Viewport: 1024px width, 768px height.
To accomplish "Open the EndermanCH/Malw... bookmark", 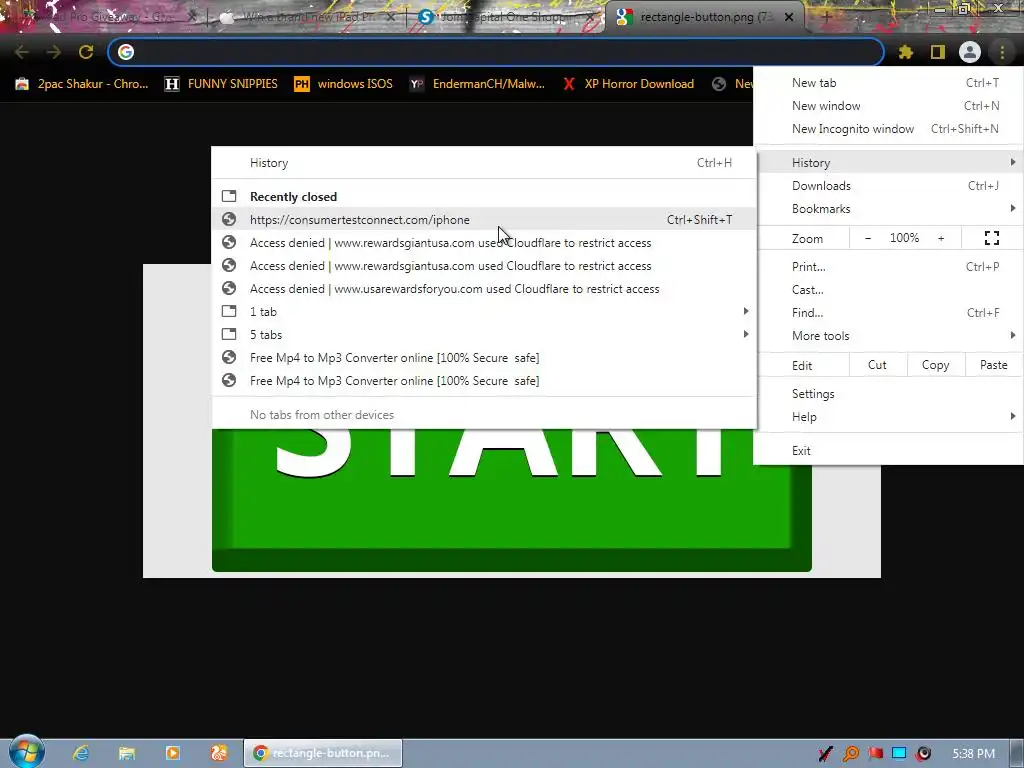I will [x=477, y=84].
